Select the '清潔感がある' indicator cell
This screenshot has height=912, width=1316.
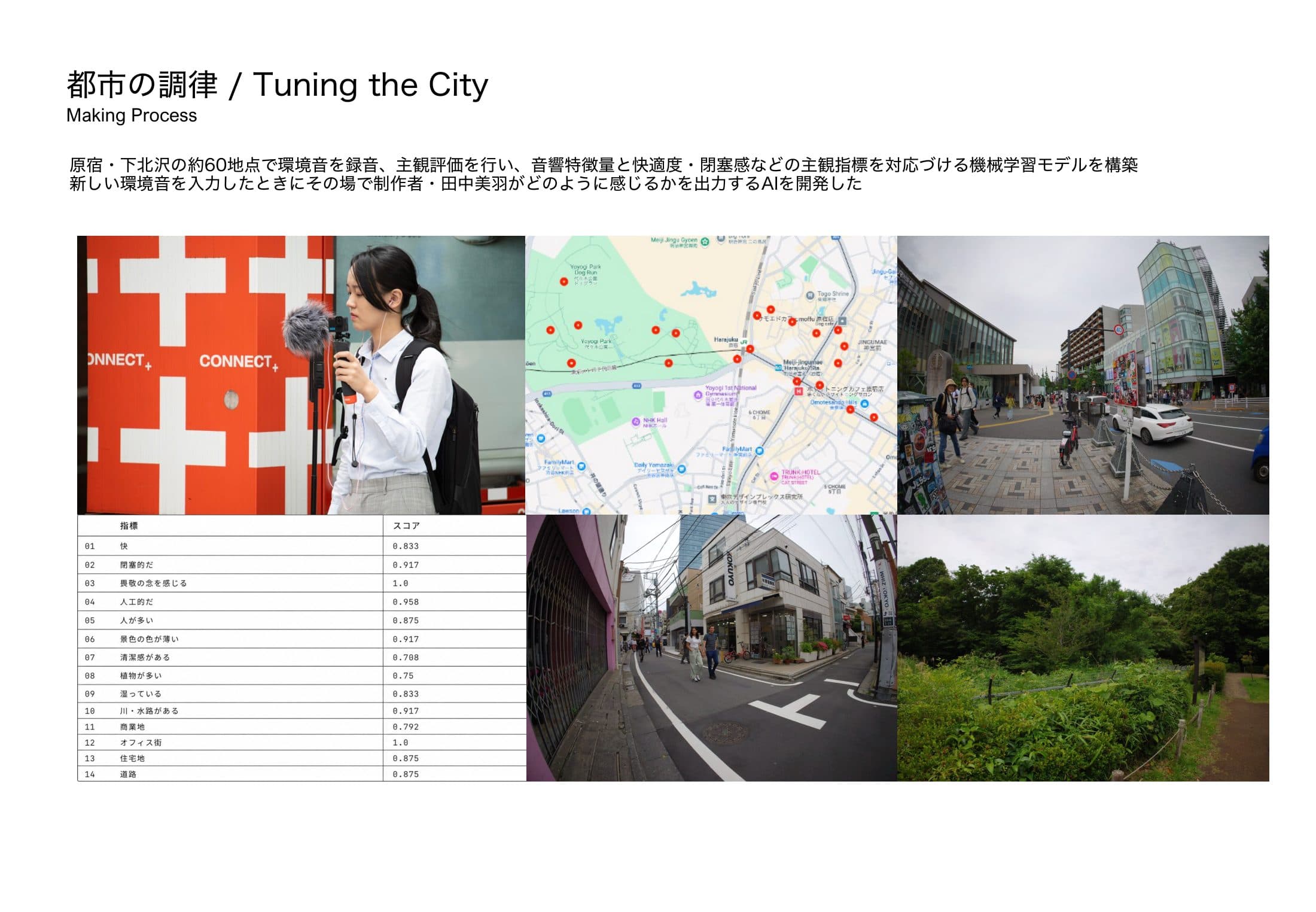[145, 657]
